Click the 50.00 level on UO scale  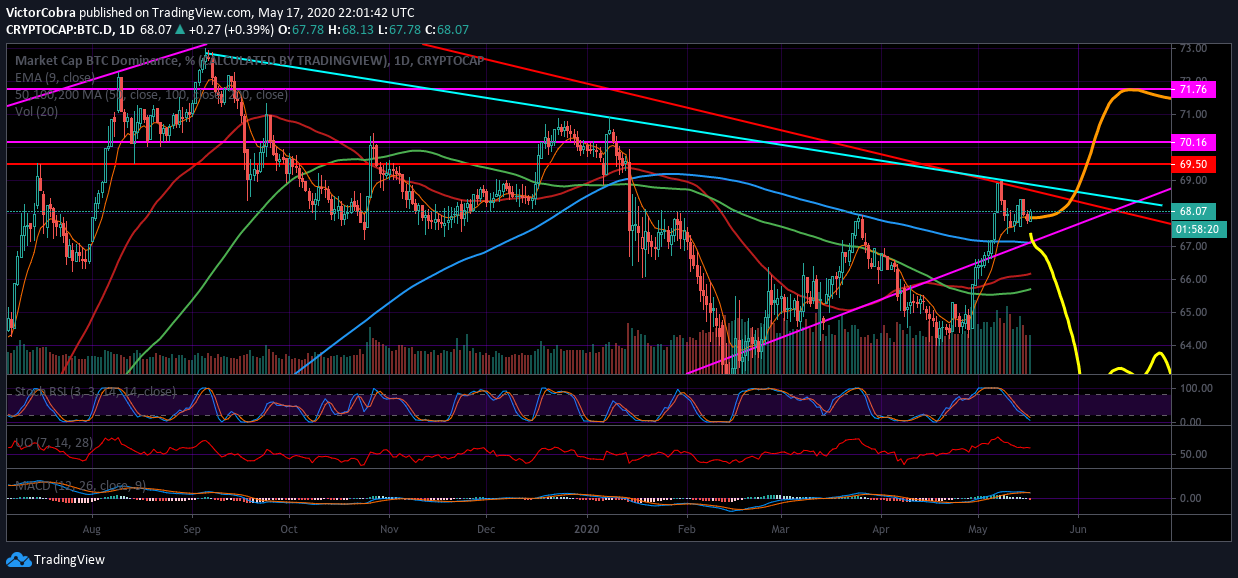(1194, 454)
